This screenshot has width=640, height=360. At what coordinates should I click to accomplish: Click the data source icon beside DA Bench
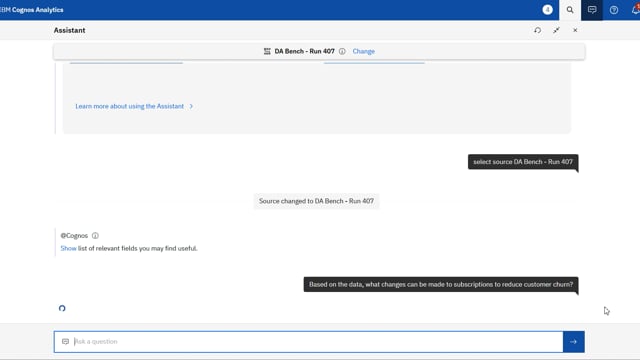point(267,51)
